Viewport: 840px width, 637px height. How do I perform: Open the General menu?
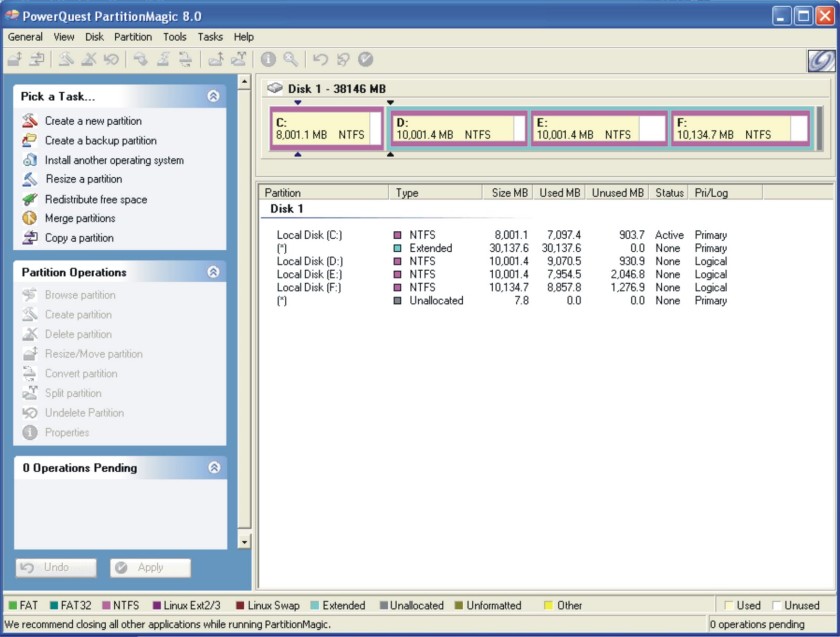[25, 37]
